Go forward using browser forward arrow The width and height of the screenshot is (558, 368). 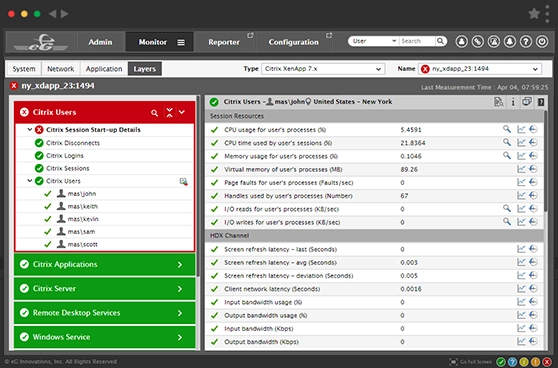tap(64, 14)
